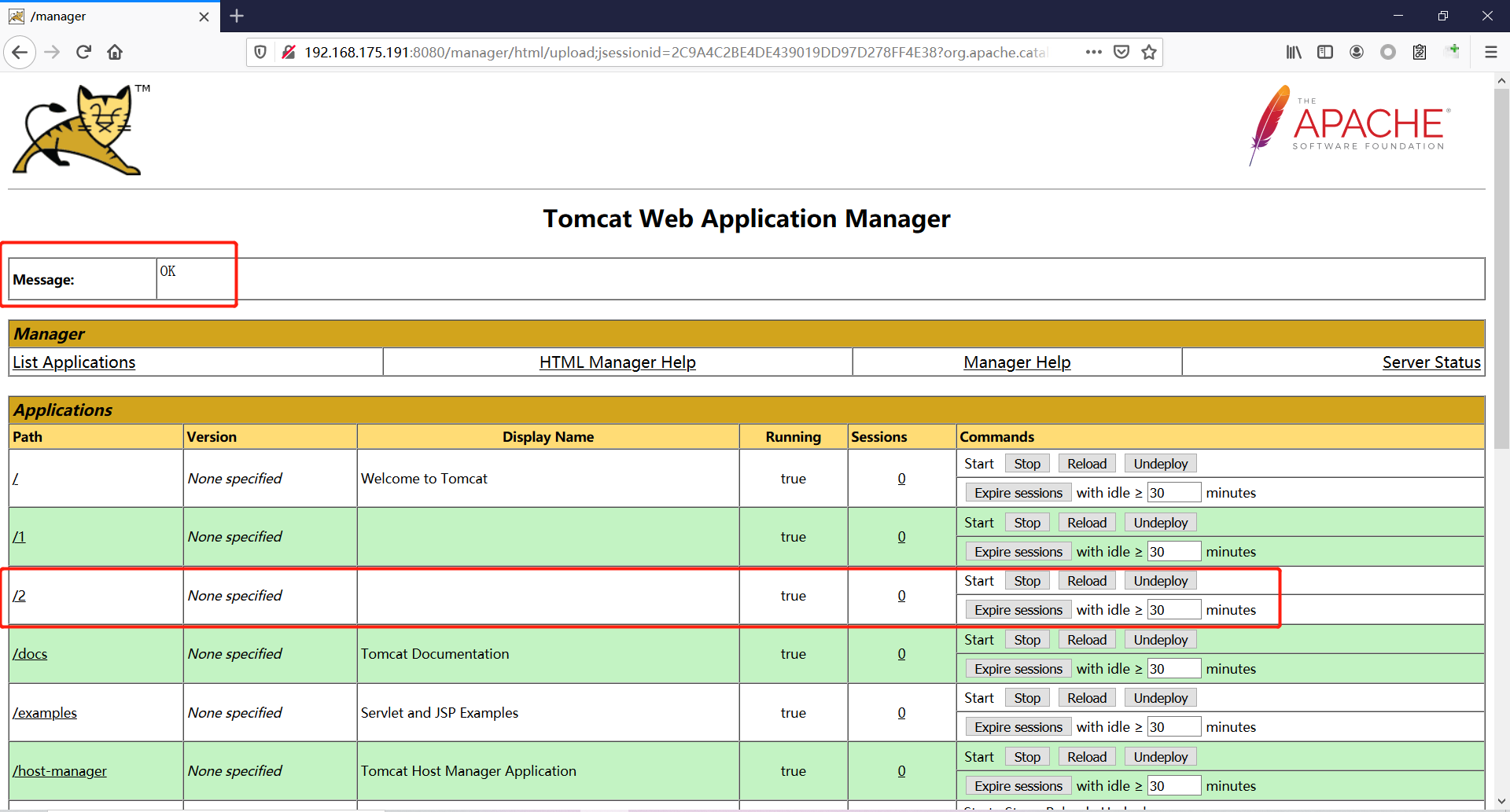The image size is (1510, 812).
Task: Open Manager Help link
Action: [x=1017, y=362]
